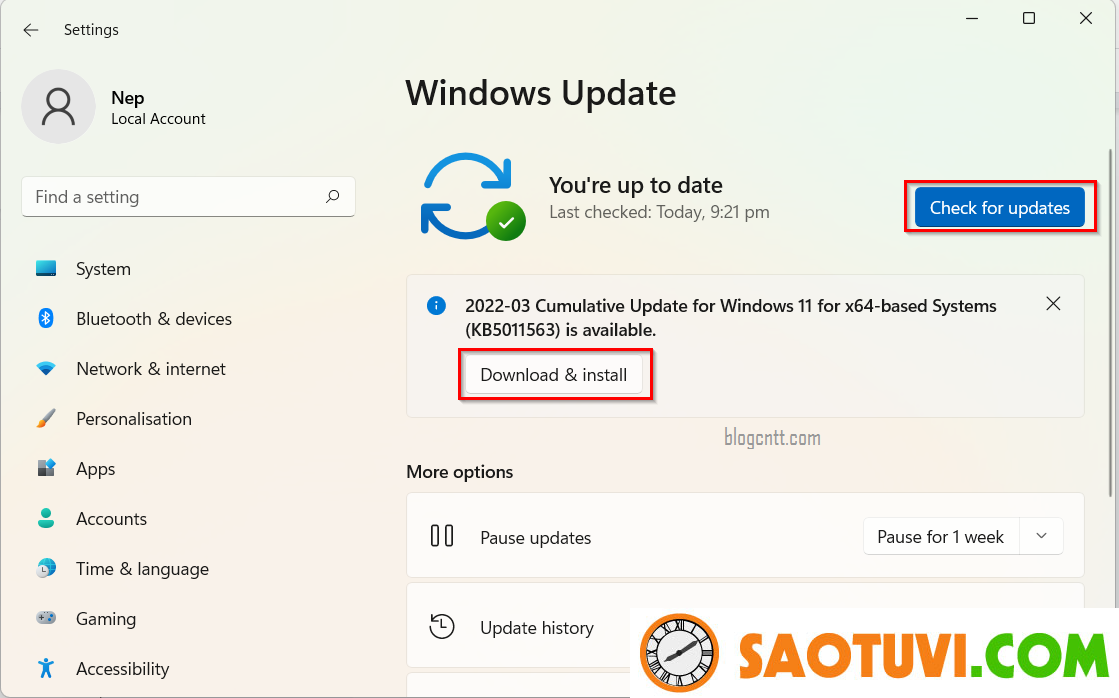Click the 'Windows Update' page title
1119x698 pixels.
(541, 93)
